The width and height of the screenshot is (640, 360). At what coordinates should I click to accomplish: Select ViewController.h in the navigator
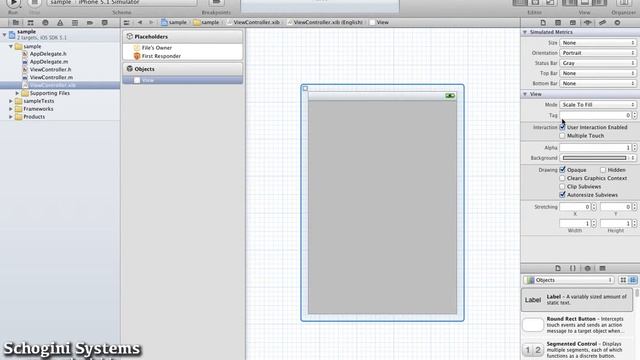coord(50,69)
